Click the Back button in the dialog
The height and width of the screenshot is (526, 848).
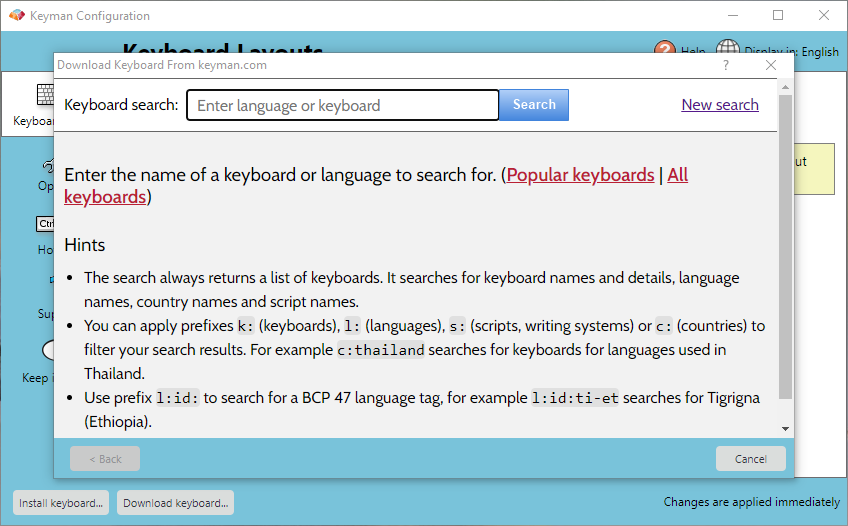tap(105, 458)
